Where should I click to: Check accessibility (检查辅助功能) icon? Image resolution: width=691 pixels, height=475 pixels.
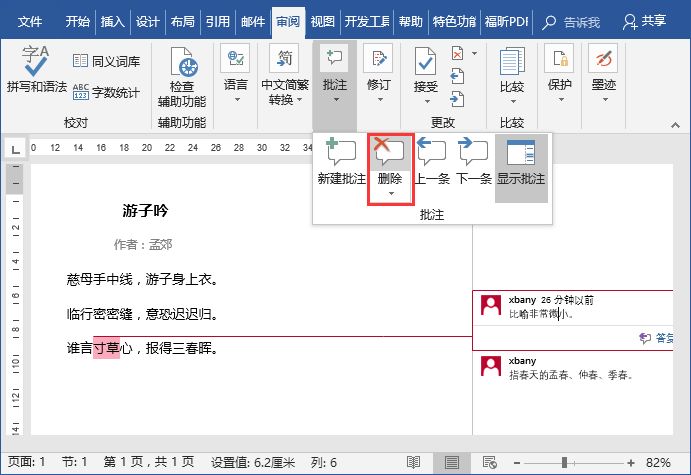tap(182, 62)
